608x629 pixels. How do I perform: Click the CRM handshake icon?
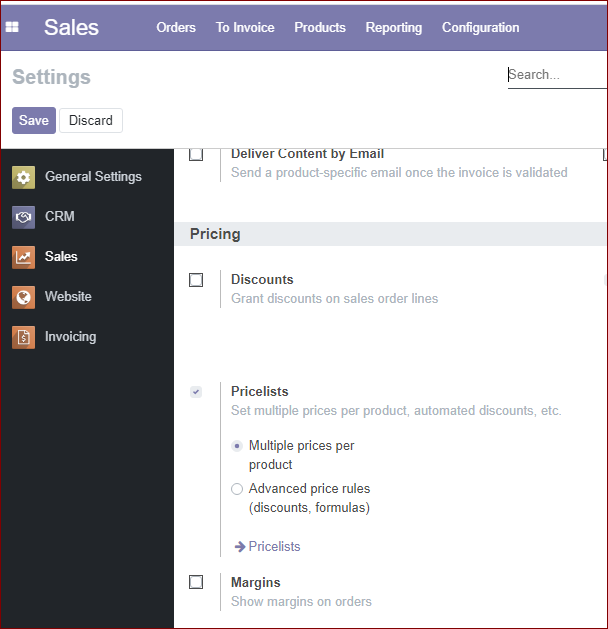point(23,217)
